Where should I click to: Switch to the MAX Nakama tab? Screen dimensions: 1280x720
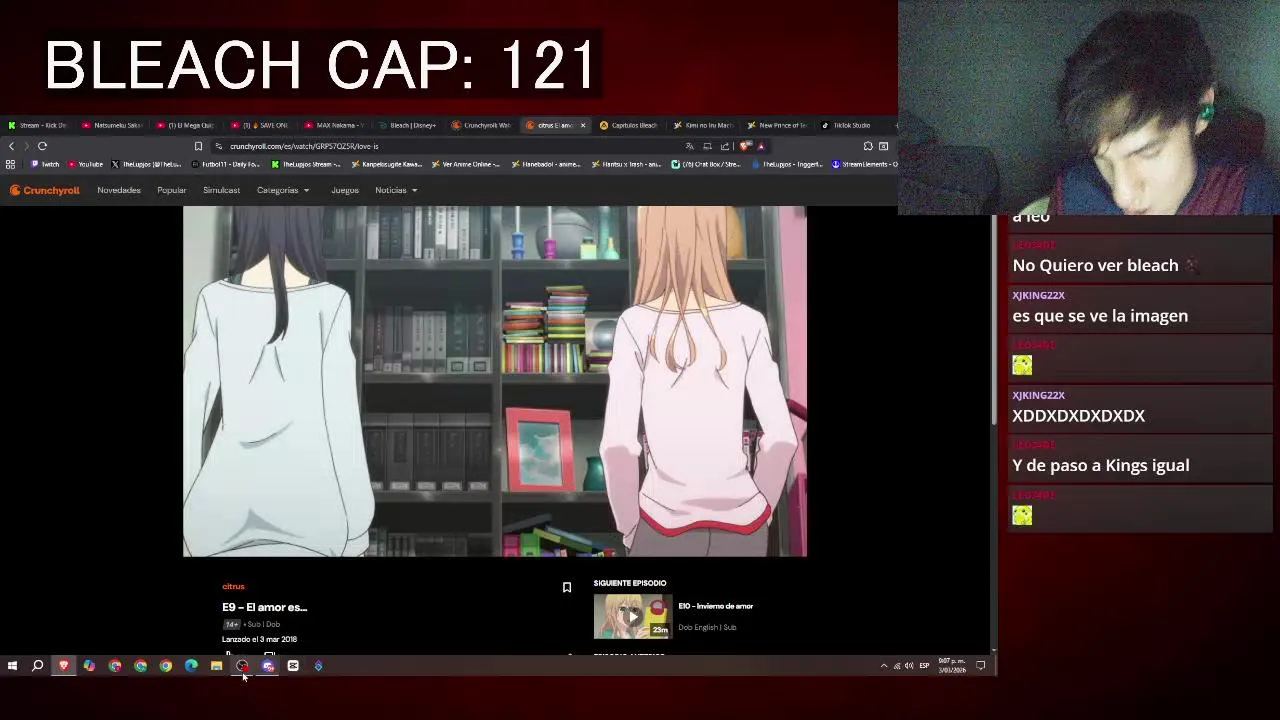click(333, 125)
